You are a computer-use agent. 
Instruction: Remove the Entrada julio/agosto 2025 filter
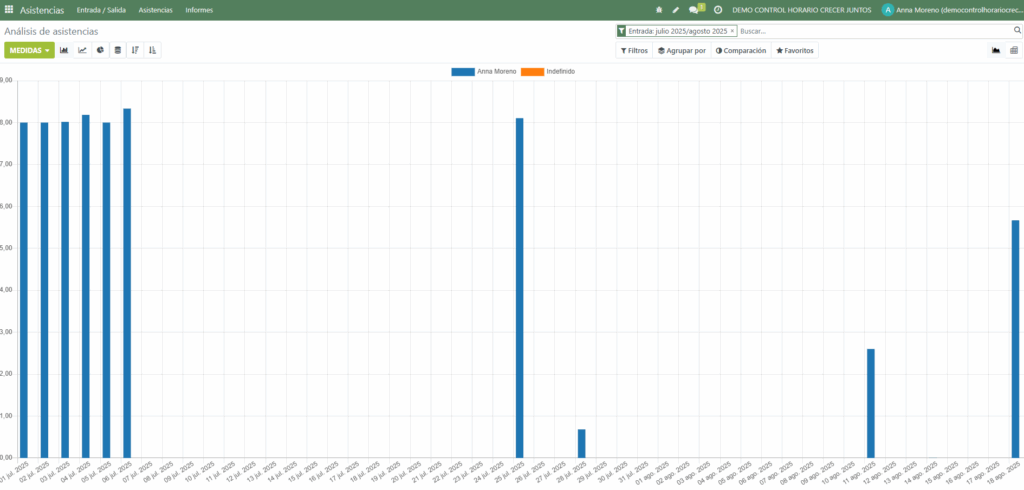point(732,31)
